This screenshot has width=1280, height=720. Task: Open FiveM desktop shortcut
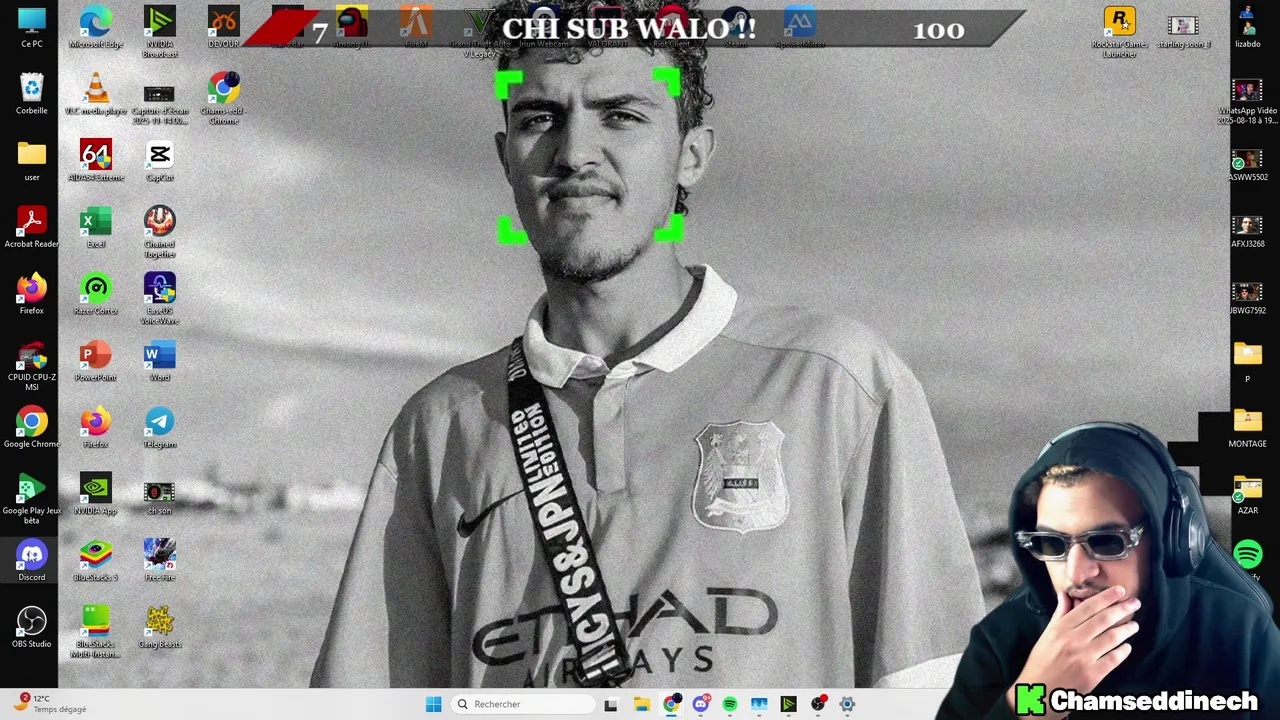[x=415, y=28]
